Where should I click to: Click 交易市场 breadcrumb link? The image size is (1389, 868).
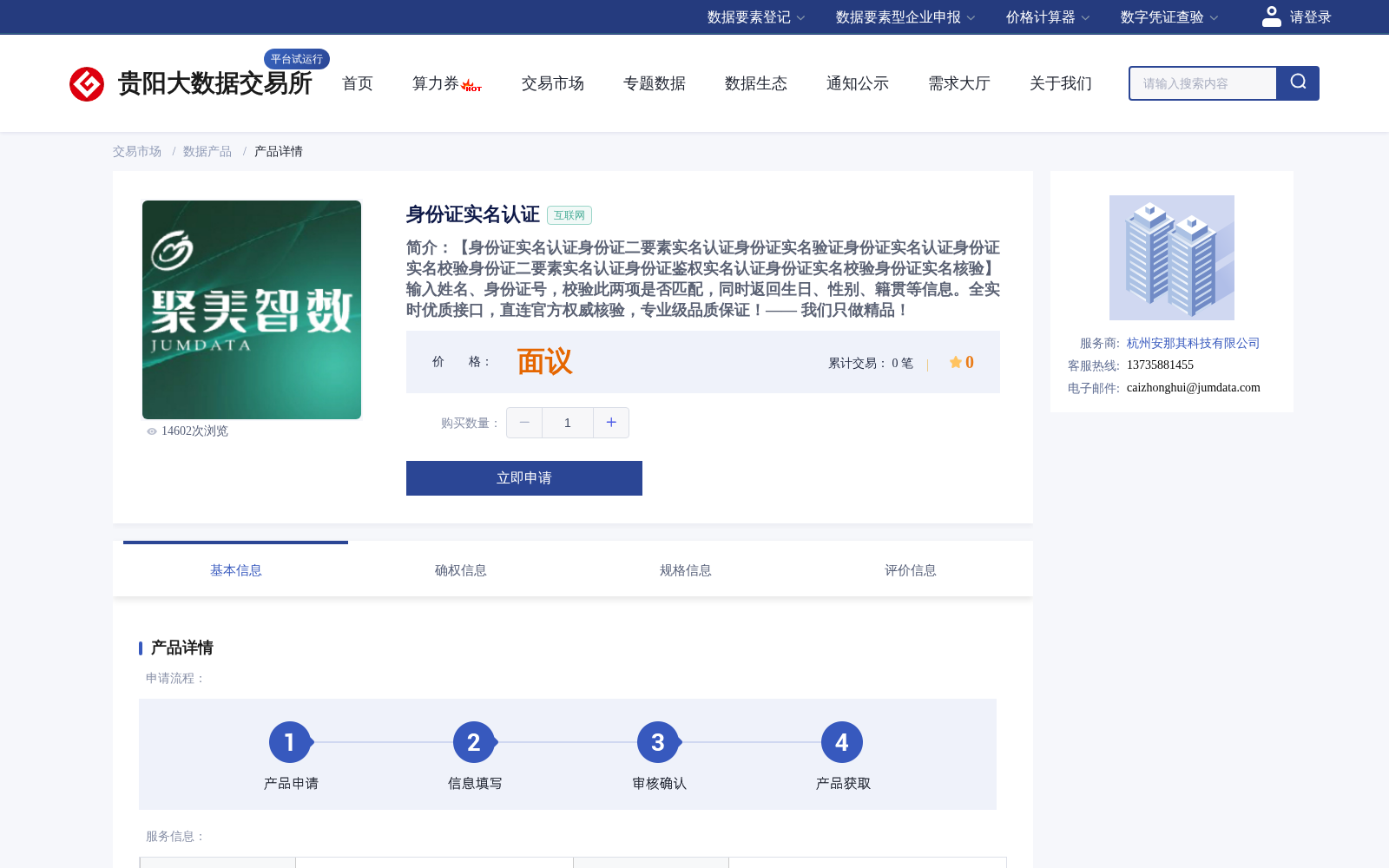[137, 151]
